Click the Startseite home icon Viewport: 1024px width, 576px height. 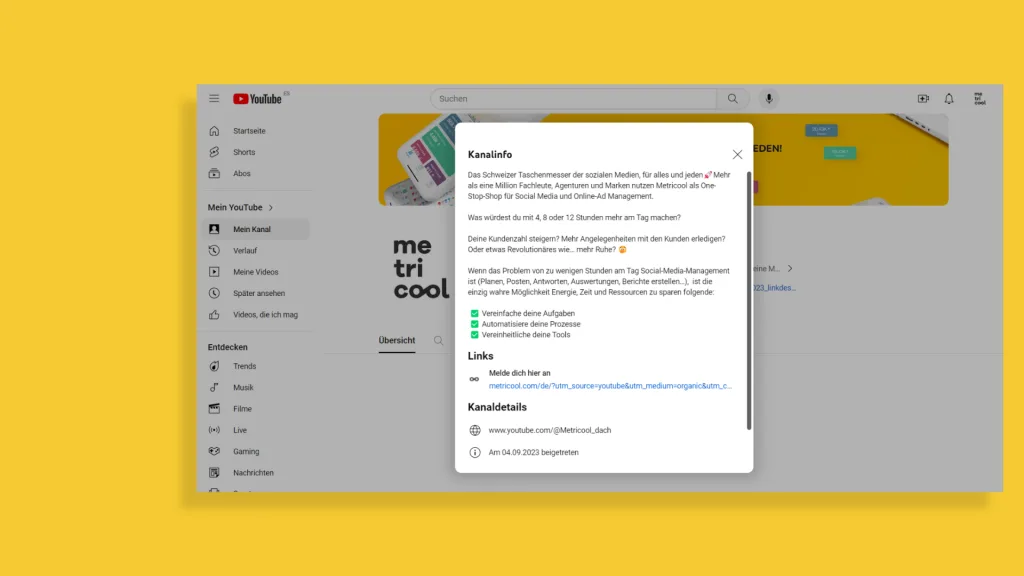(214, 131)
